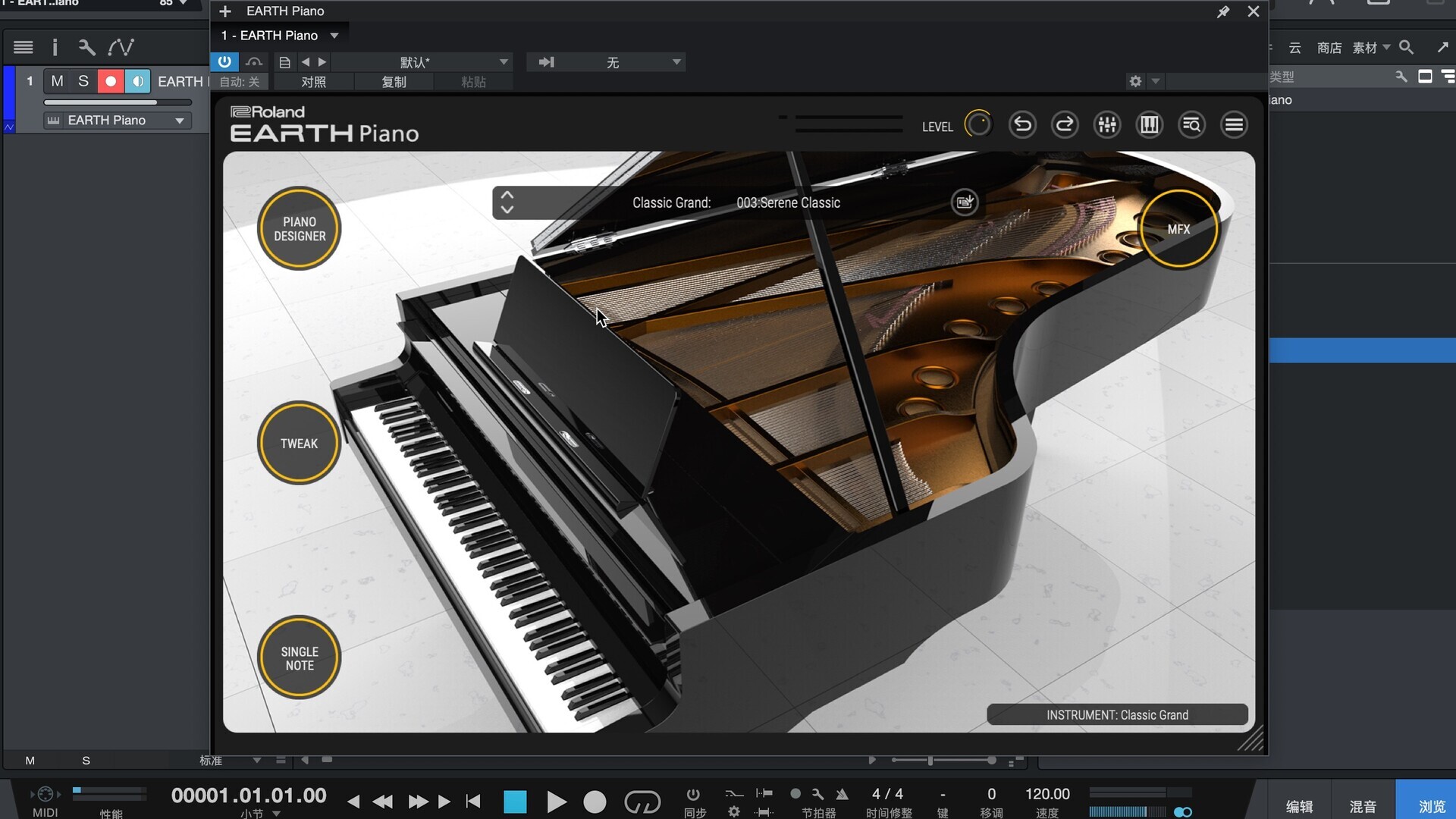Screen dimensions: 1456x819
Task: Open transport gear settings icon
Action: [x=733, y=811]
